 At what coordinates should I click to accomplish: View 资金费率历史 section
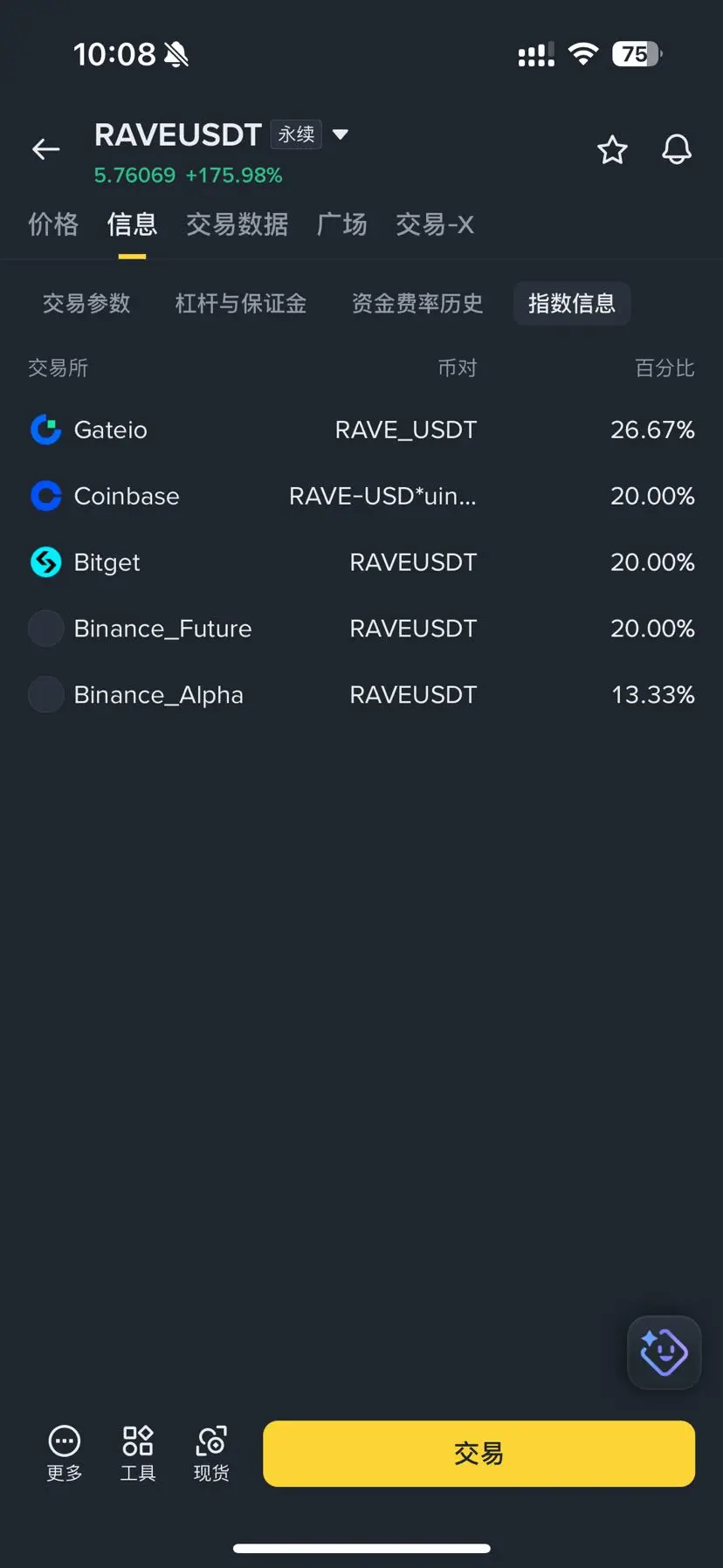tap(417, 303)
